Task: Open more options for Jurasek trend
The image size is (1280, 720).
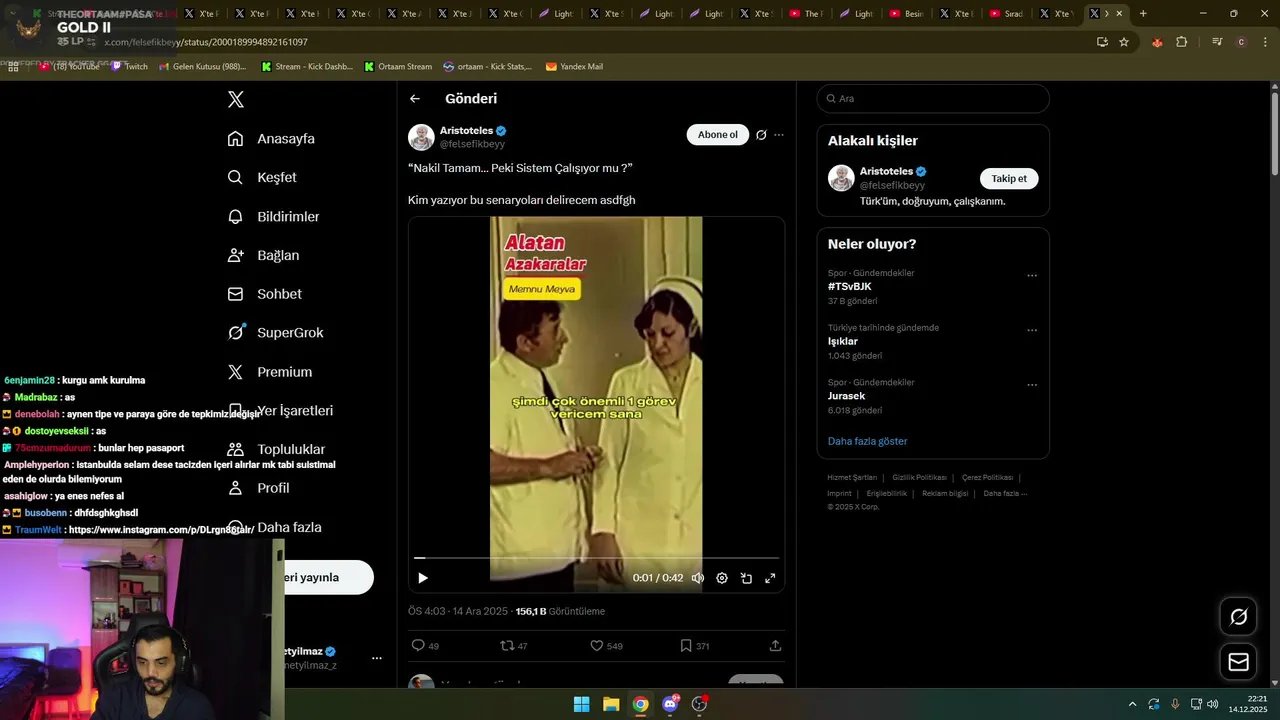Action: tap(1032, 385)
